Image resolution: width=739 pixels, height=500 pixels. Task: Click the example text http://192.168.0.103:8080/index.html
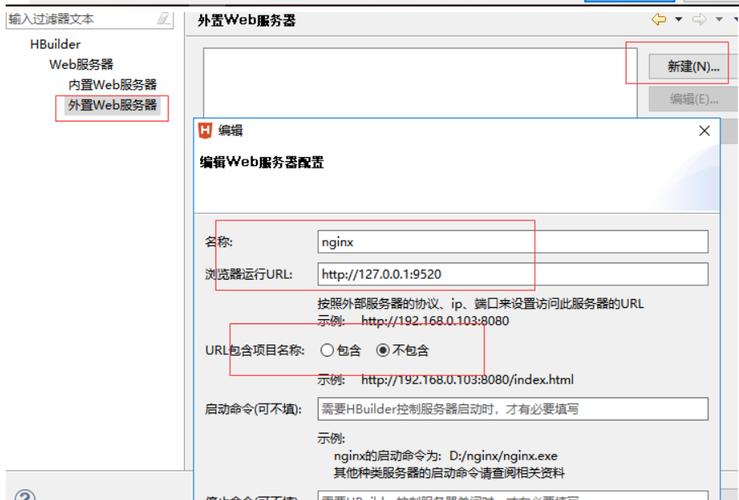click(467, 379)
